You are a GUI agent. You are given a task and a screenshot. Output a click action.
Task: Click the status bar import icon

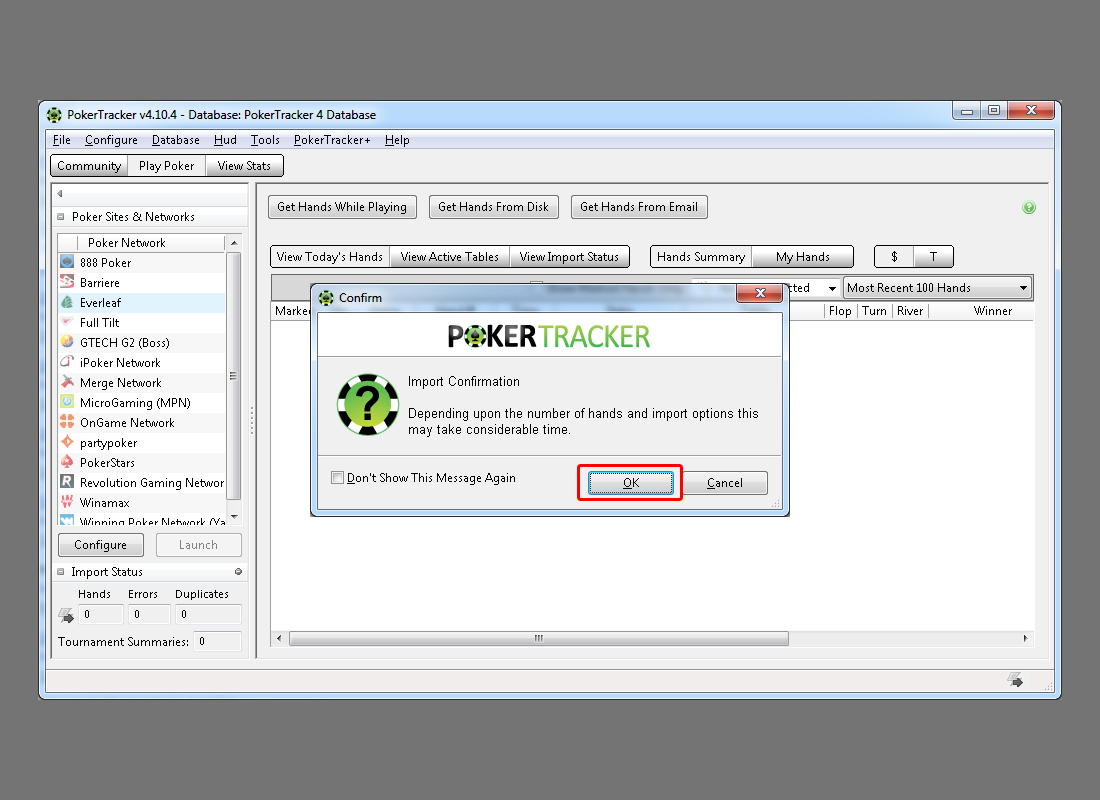1015,681
